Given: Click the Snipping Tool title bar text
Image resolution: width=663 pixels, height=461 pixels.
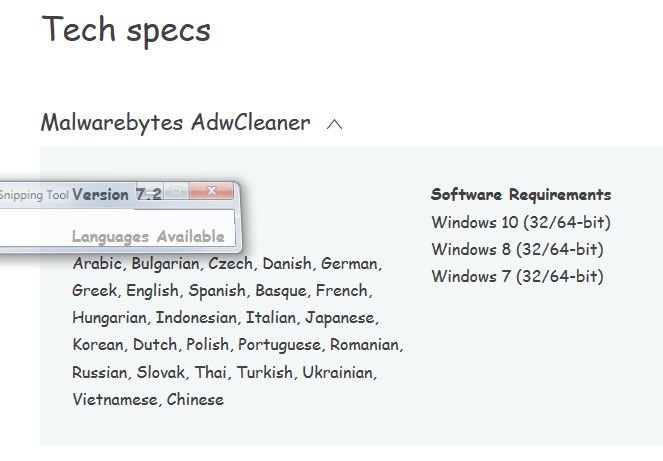Looking at the screenshot, I should pyautogui.click(x=34, y=194).
